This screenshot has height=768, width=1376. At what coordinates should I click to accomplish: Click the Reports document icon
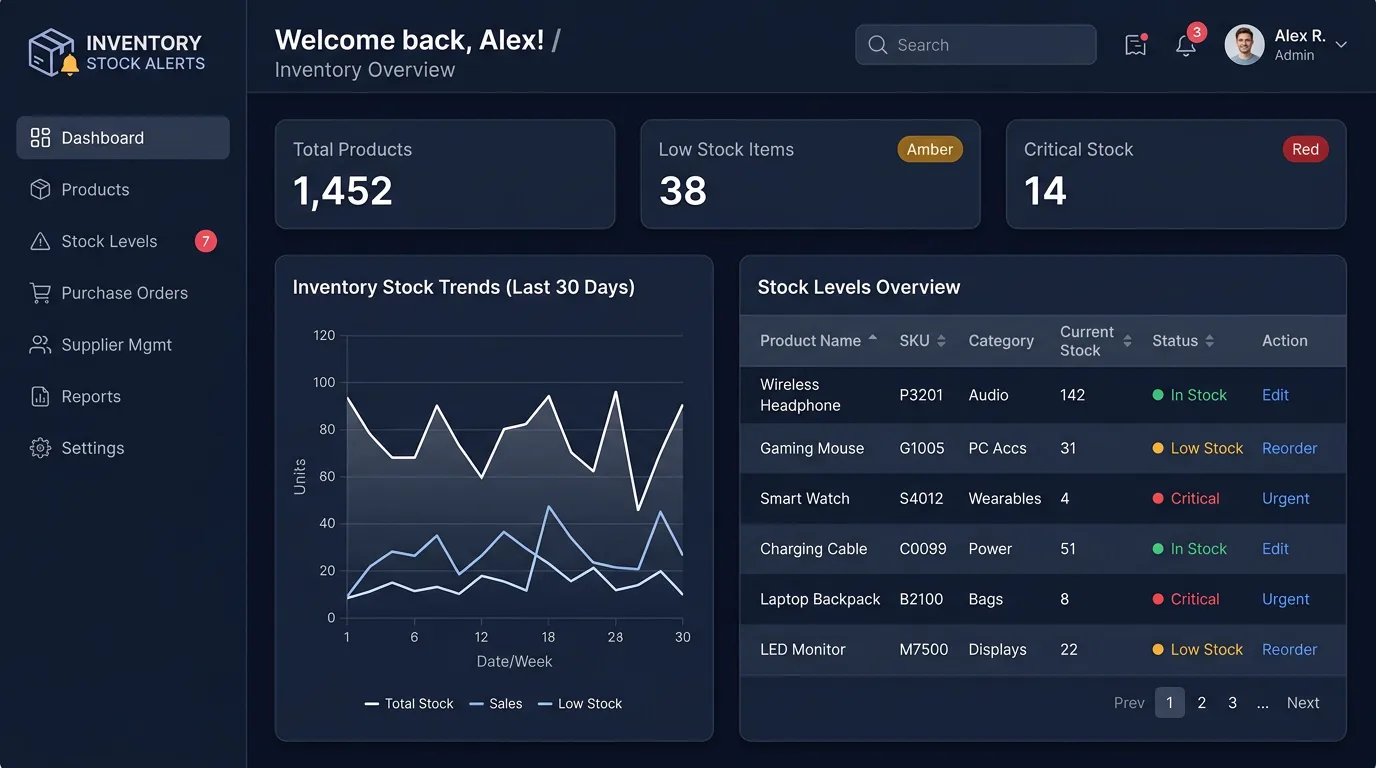tap(40, 397)
